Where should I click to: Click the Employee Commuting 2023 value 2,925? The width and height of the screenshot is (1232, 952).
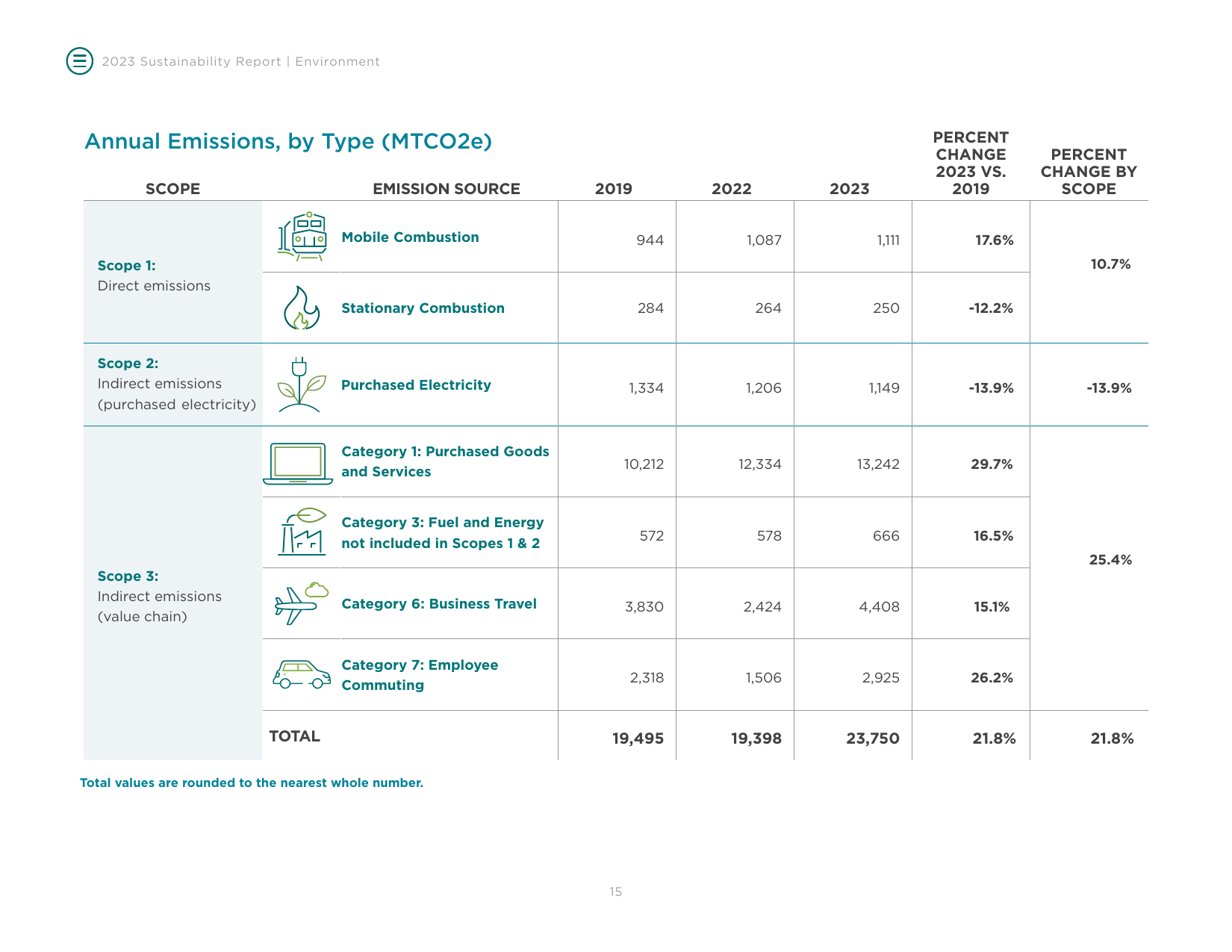point(881,678)
